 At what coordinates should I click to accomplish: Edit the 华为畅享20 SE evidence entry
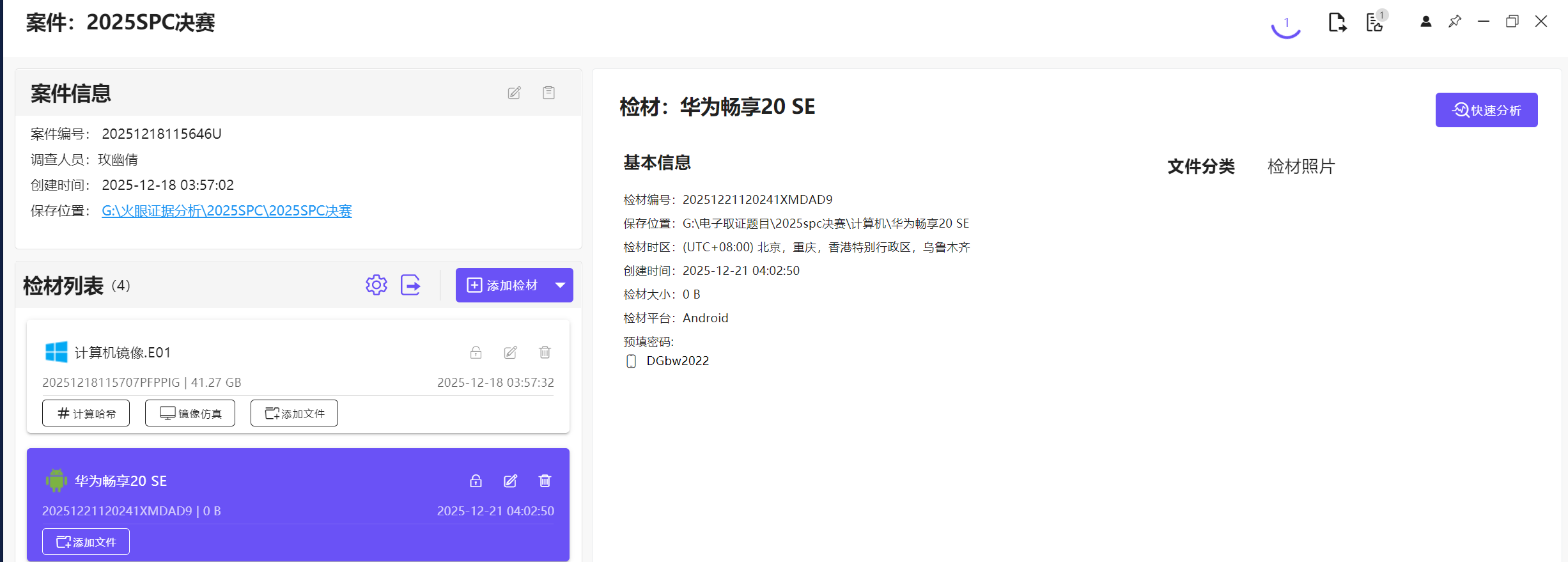point(510,481)
